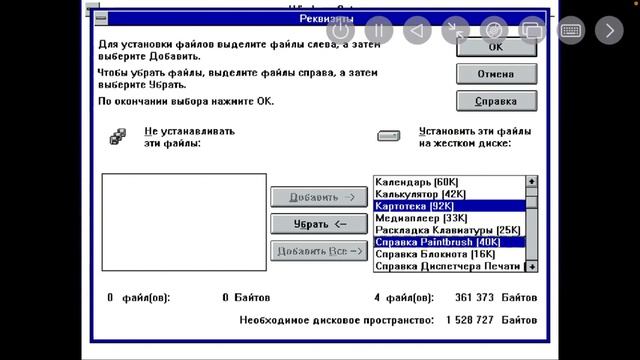The image size is (640, 360).
Task: Click the Добавить Все --> button
Action: [x=319, y=251]
